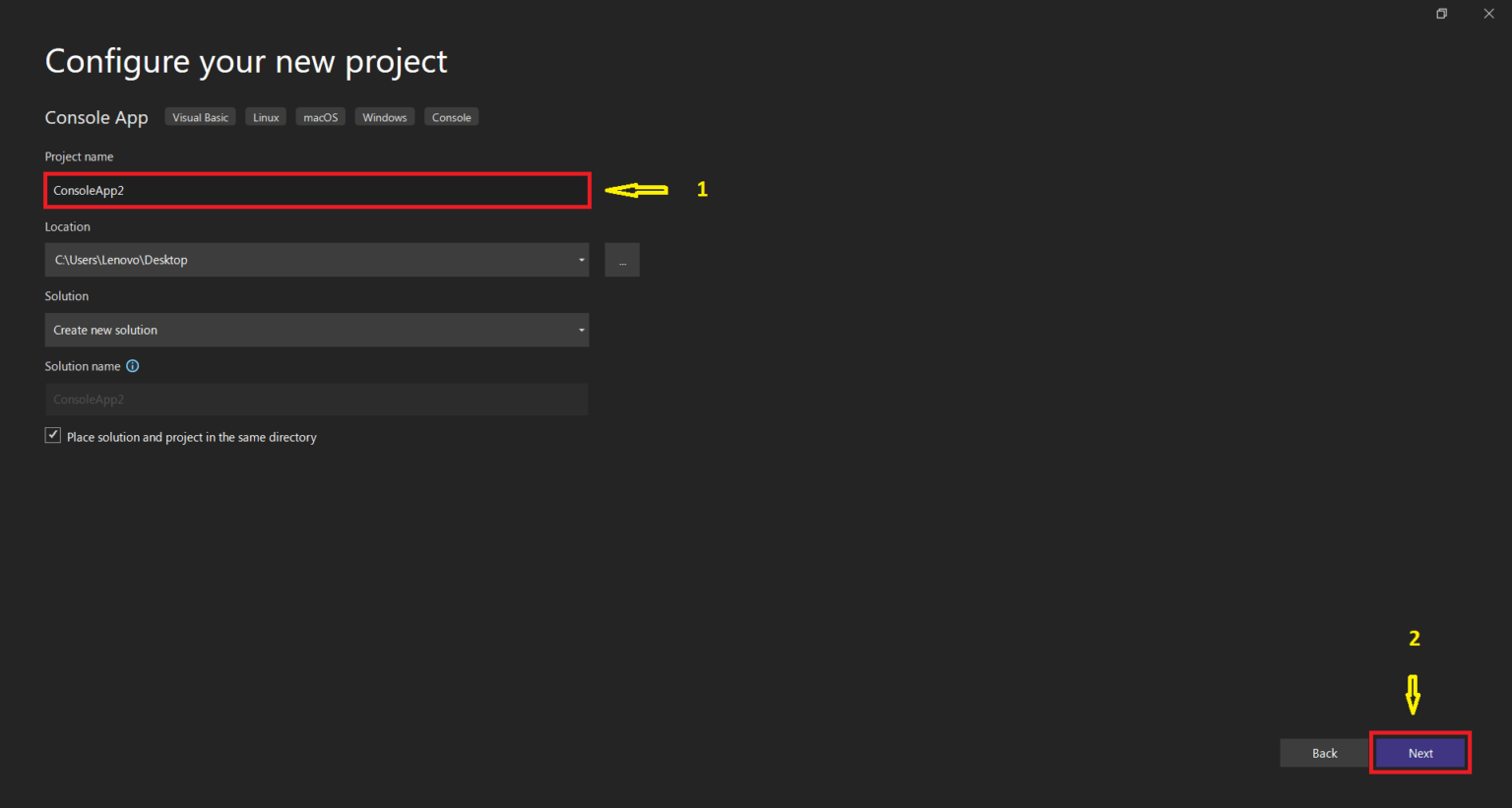Select the Windows platform tag

[x=384, y=116]
